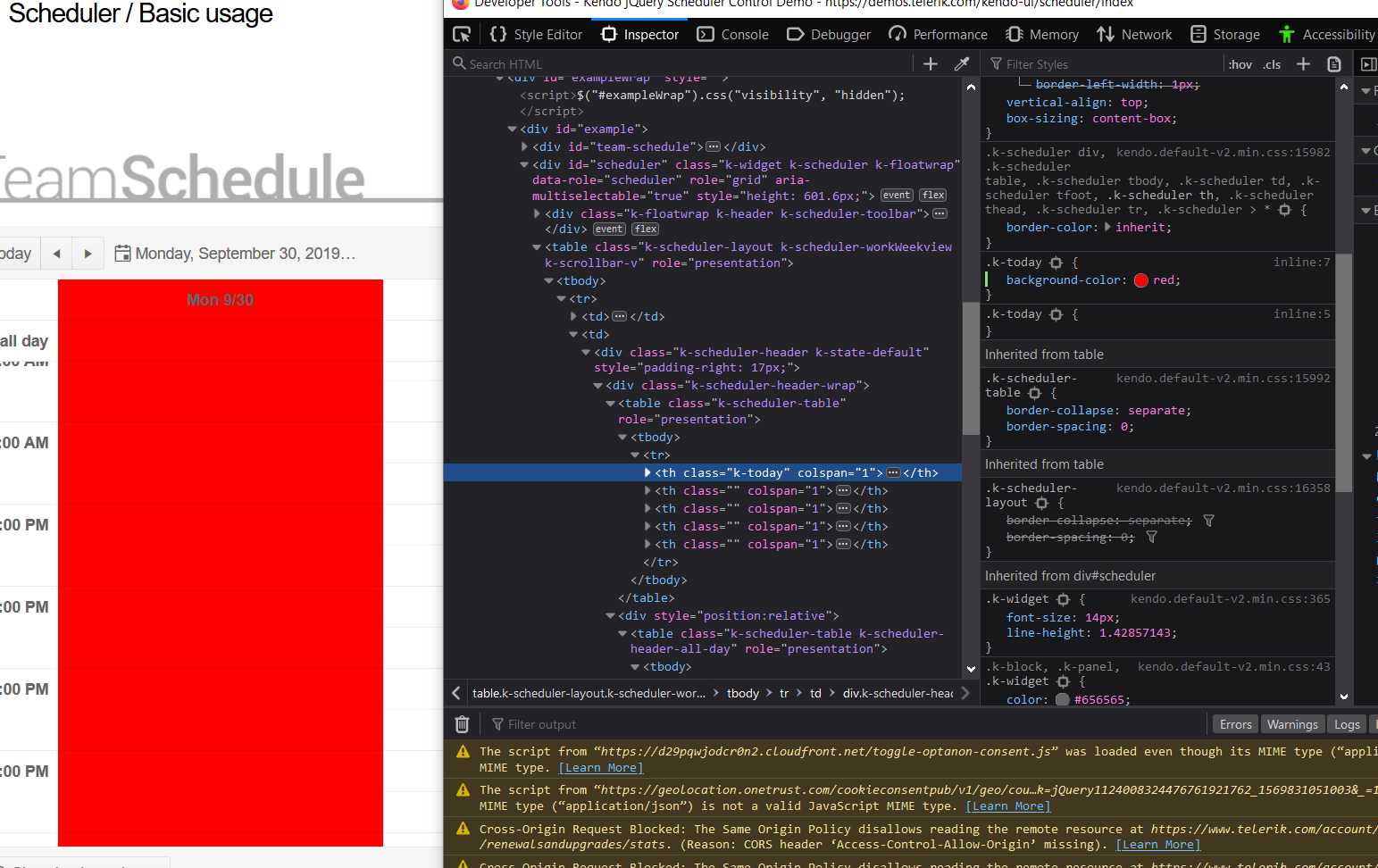Screen dimensions: 1378x868
Task: Collapse the div#scheduler node
Action: [x=524, y=164]
